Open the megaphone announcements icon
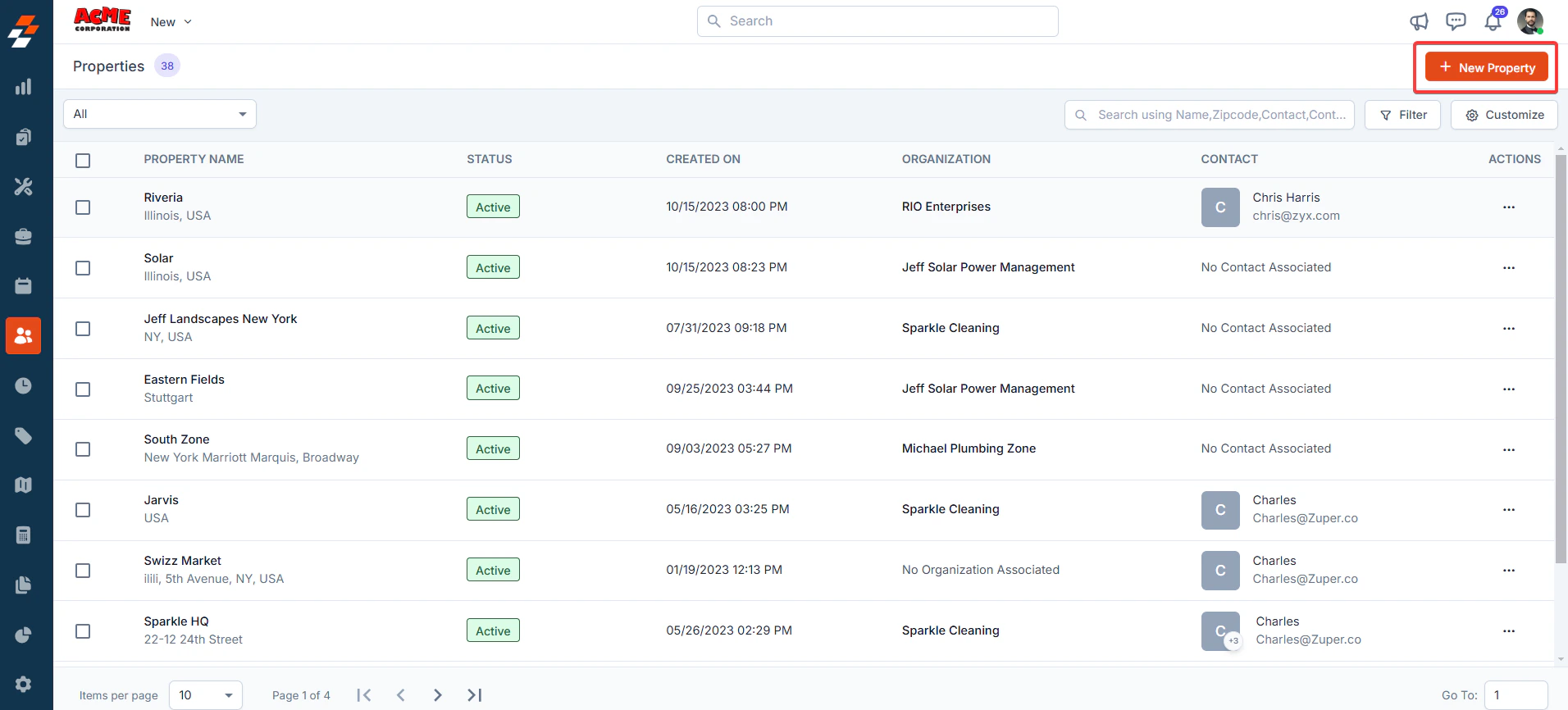Viewport: 1568px width, 710px height. click(1419, 21)
